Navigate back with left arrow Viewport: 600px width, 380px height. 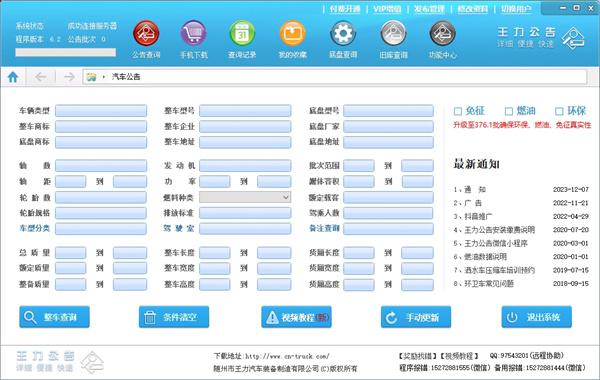click(41, 77)
